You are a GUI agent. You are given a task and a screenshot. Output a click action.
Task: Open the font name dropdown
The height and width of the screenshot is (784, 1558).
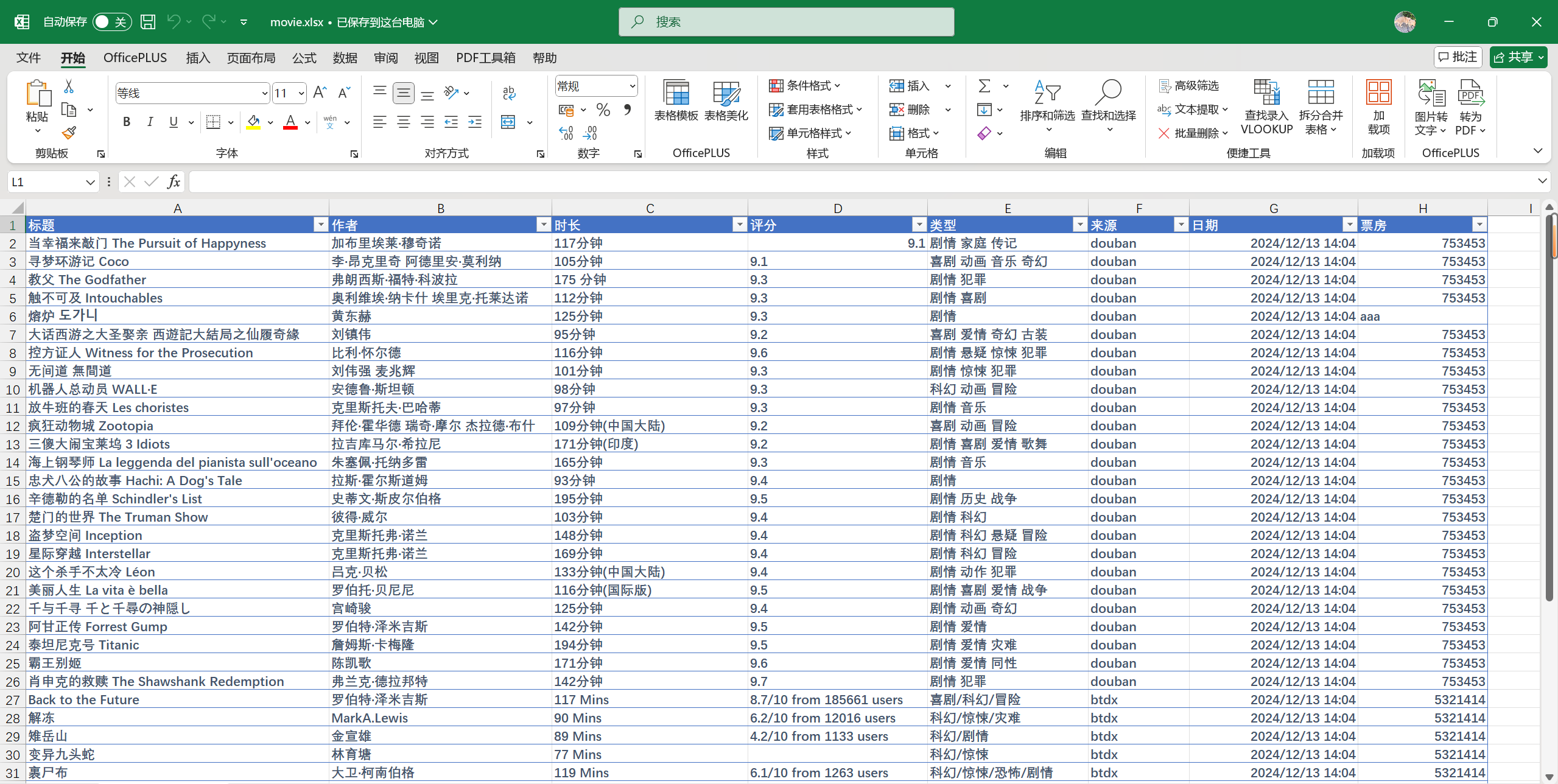[x=264, y=93]
